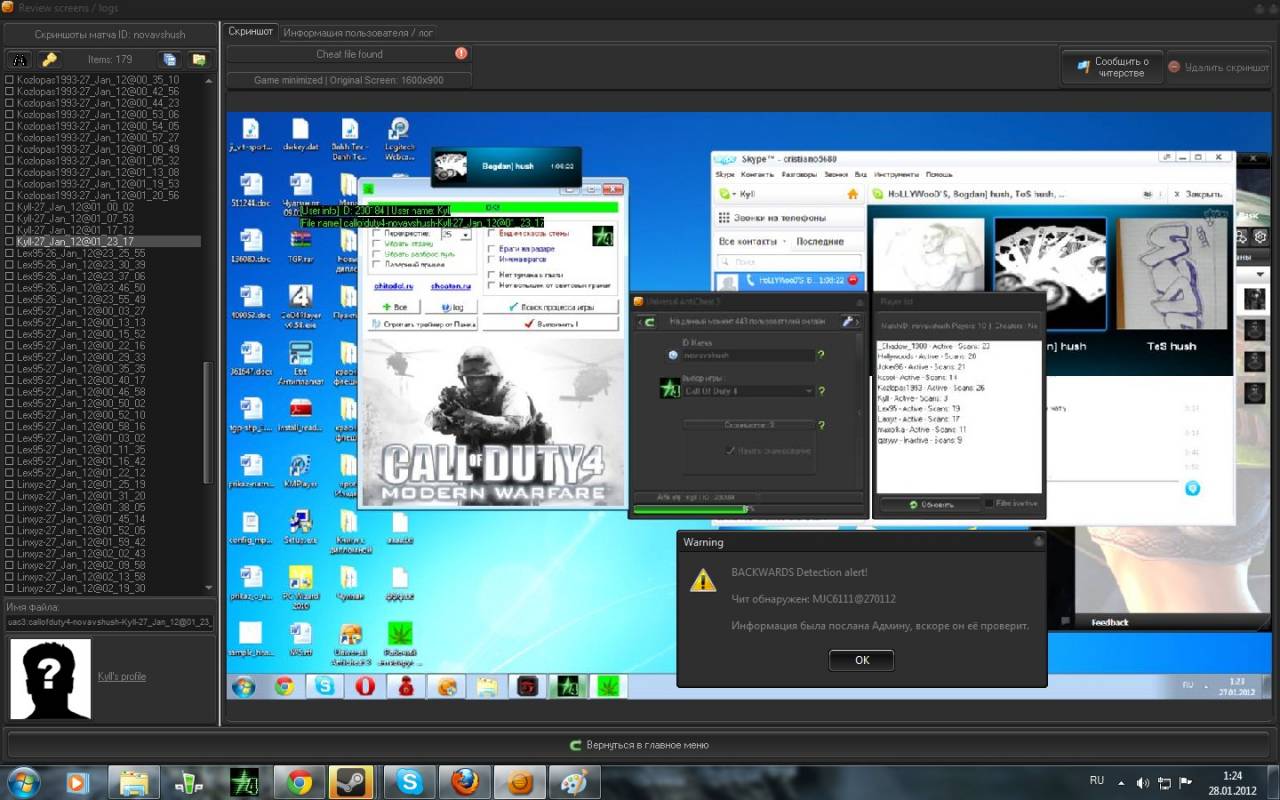Show hidden system tray icons
Screen dimensions: 1280x800
coord(1123,782)
